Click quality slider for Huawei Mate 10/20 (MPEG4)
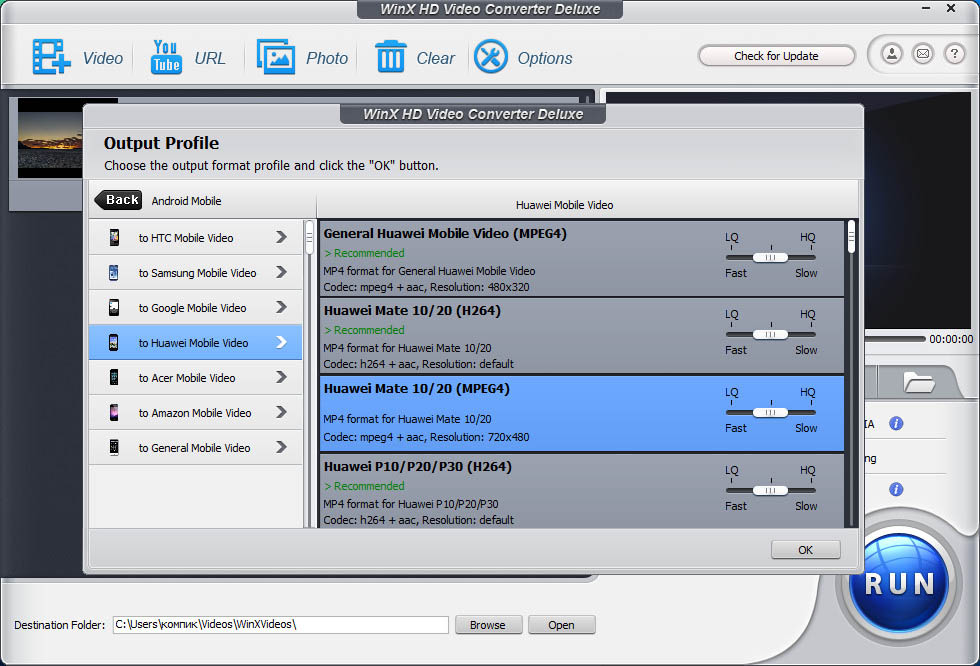This screenshot has width=980, height=666. click(771, 412)
